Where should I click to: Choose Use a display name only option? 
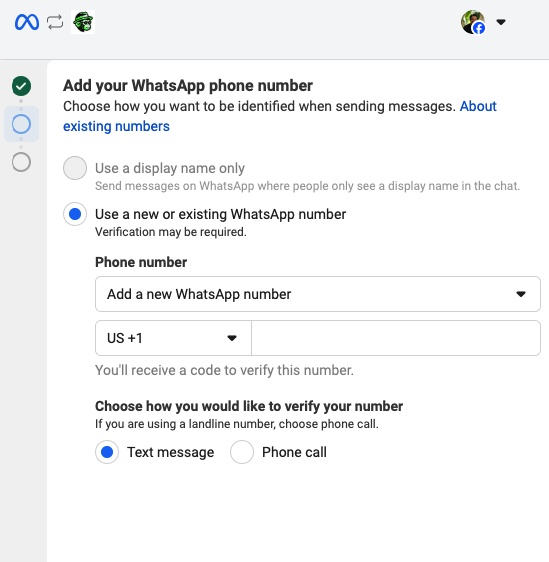75,168
